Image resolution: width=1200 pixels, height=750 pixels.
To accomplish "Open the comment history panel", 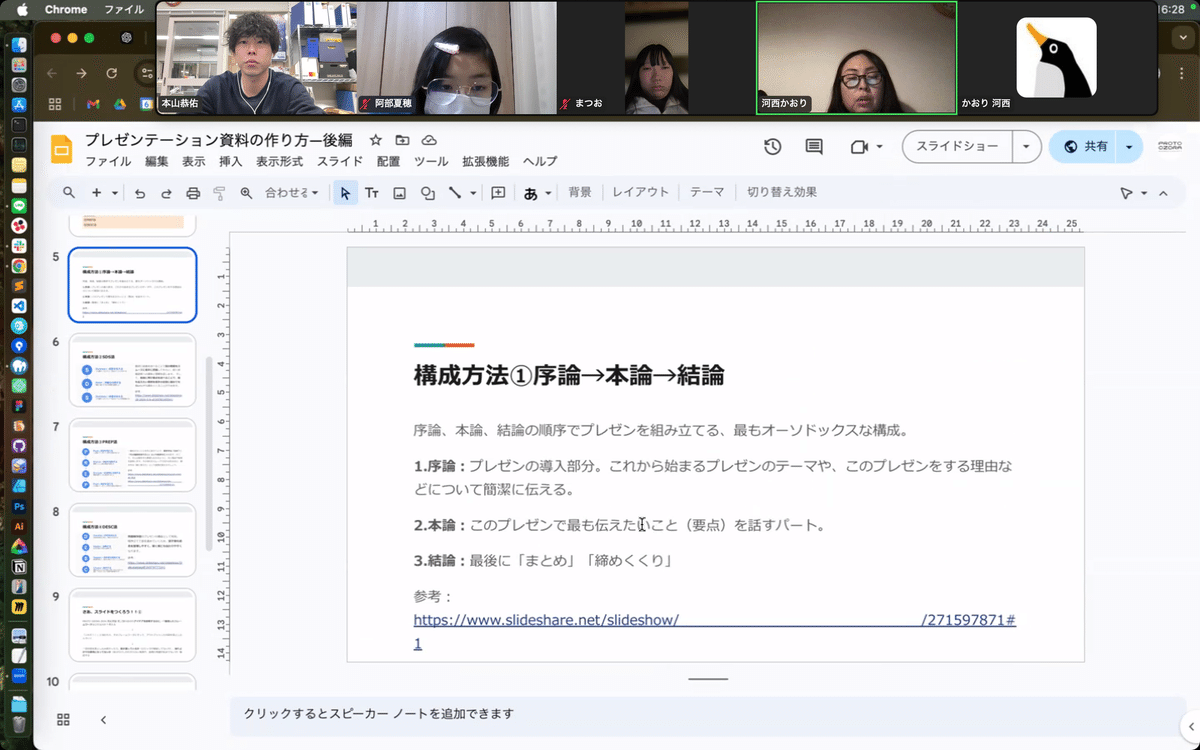I will coord(813,146).
